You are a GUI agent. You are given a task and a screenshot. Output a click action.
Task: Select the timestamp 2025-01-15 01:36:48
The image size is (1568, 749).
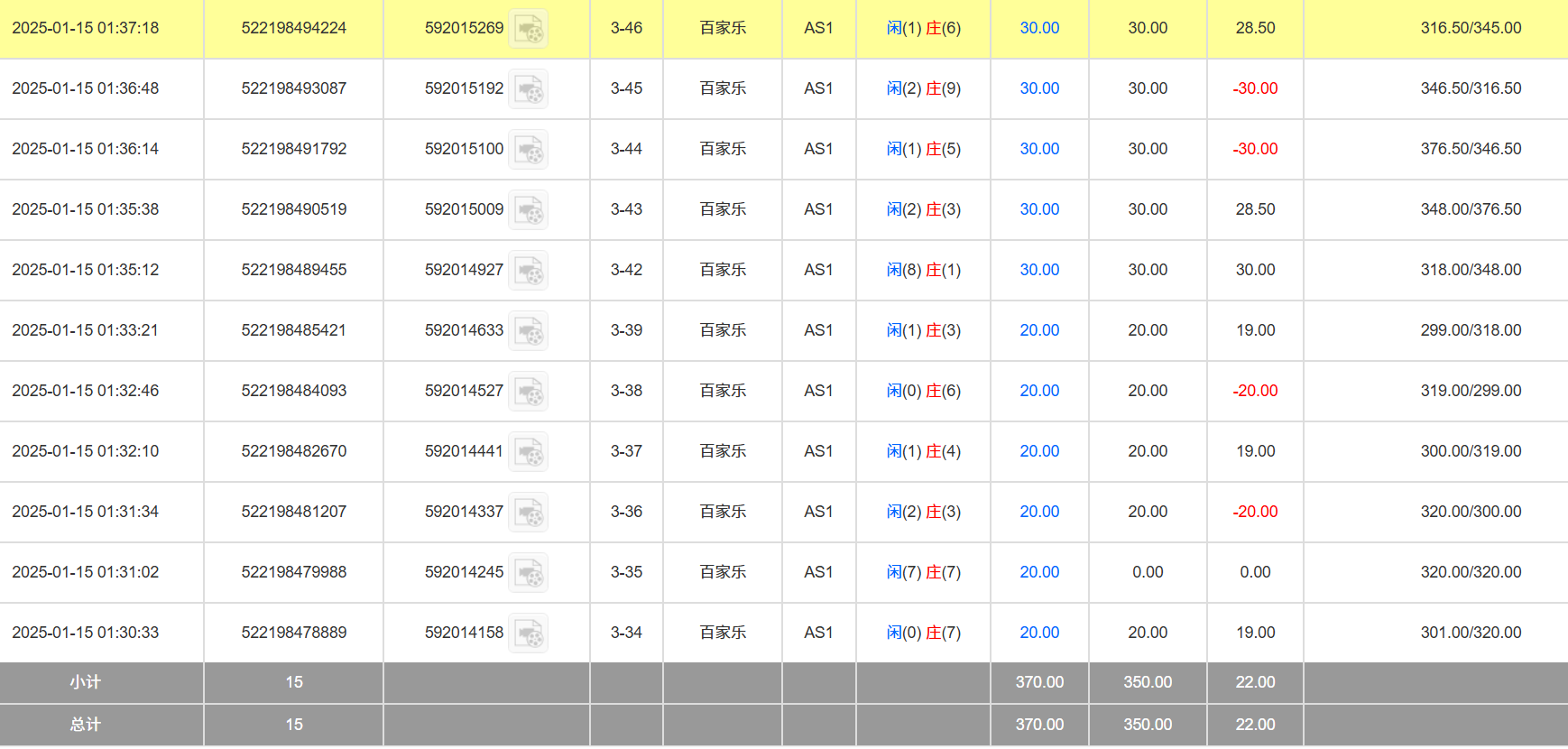(x=85, y=88)
